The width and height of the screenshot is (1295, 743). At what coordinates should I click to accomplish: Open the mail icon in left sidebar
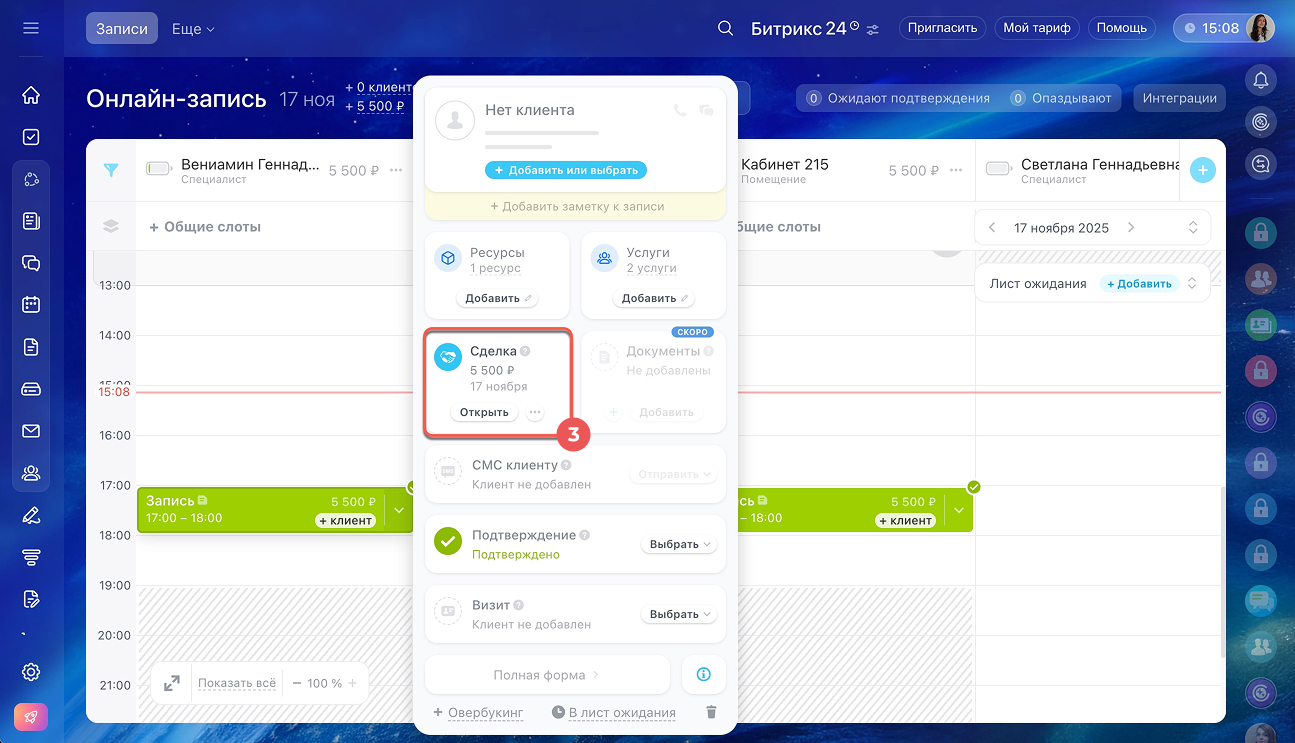coord(31,431)
